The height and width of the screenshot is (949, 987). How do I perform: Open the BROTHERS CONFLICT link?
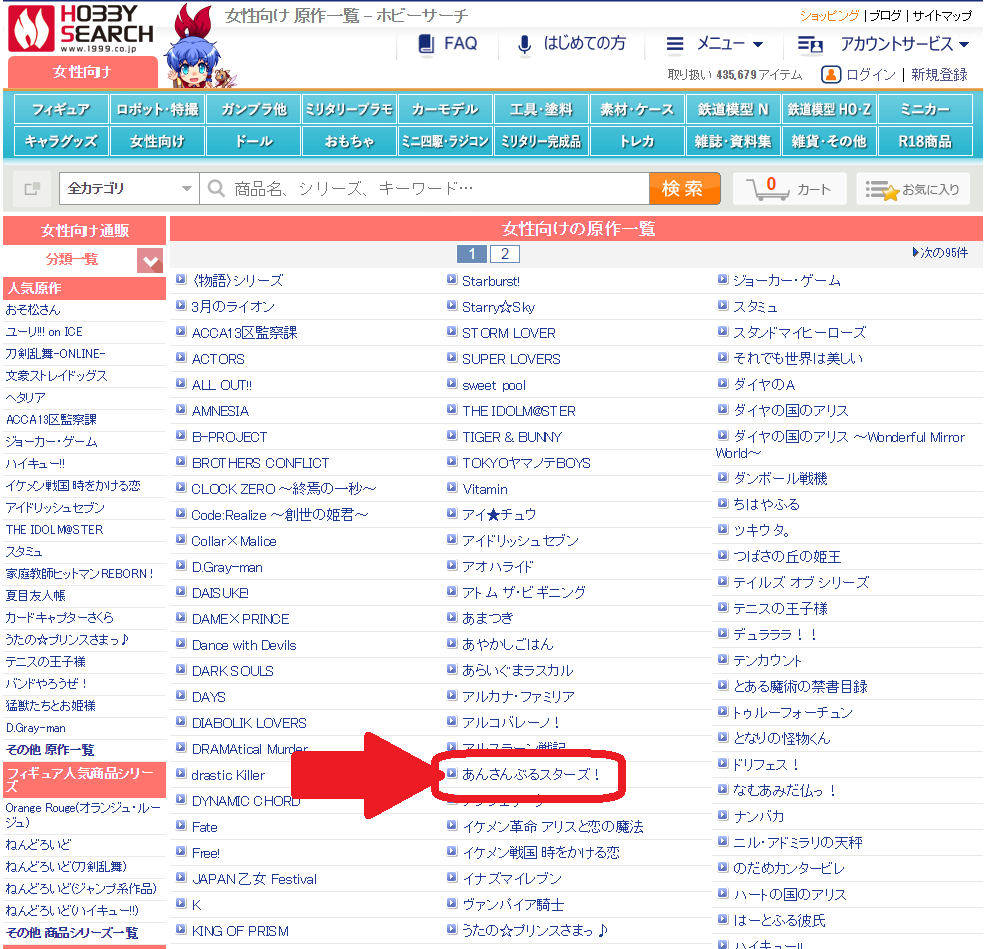click(x=260, y=463)
